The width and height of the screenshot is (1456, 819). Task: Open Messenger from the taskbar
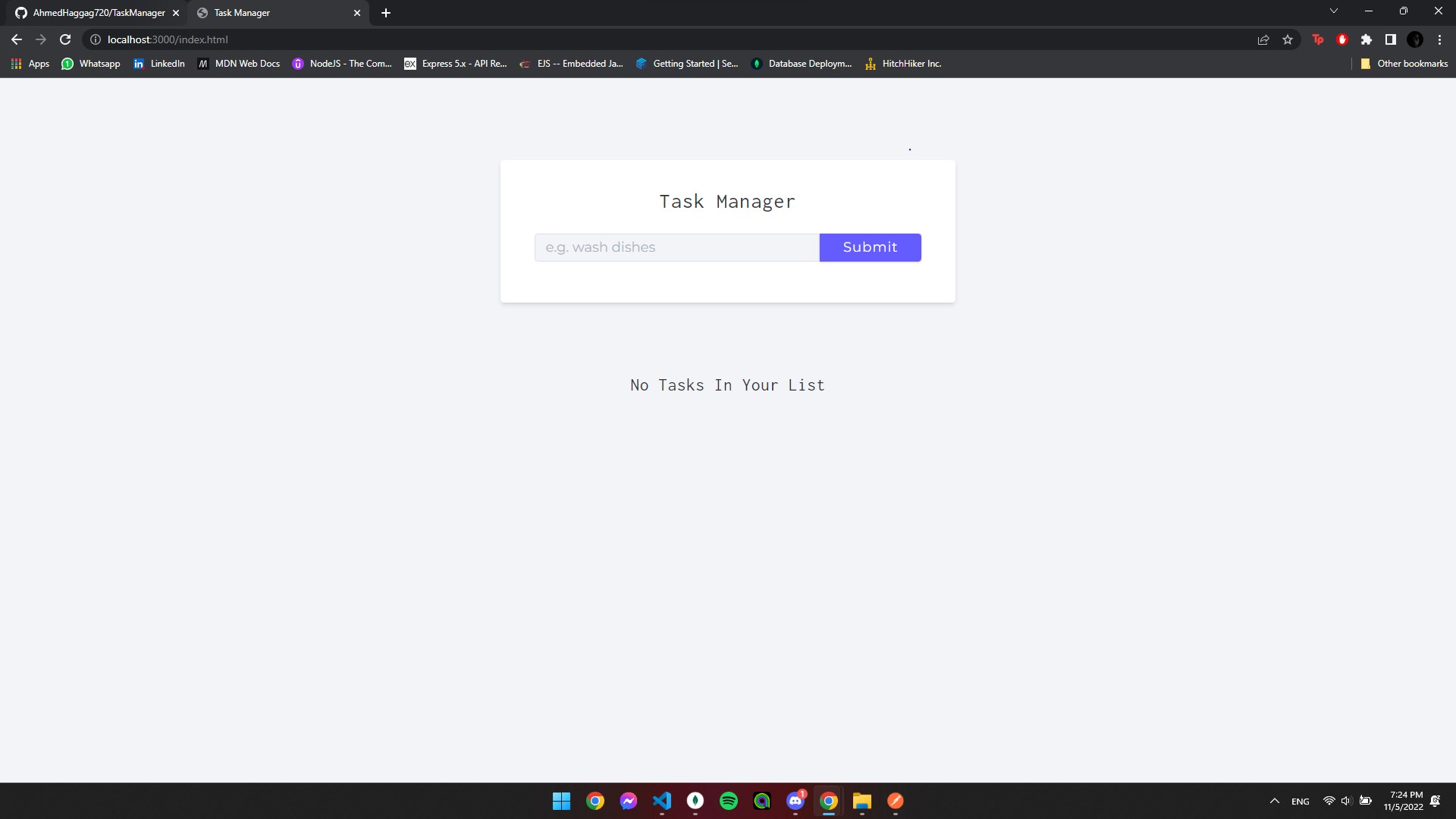tap(629, 801)
